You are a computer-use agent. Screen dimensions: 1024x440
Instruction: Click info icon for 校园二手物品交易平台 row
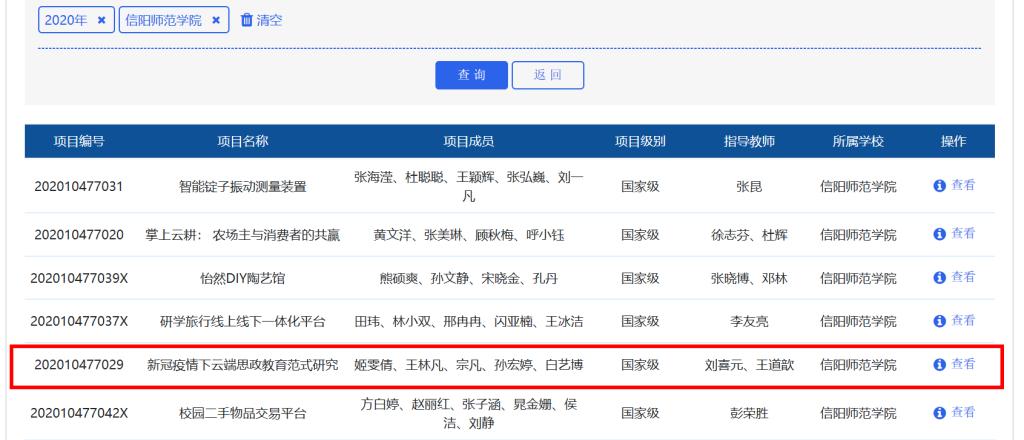(939, 412)
